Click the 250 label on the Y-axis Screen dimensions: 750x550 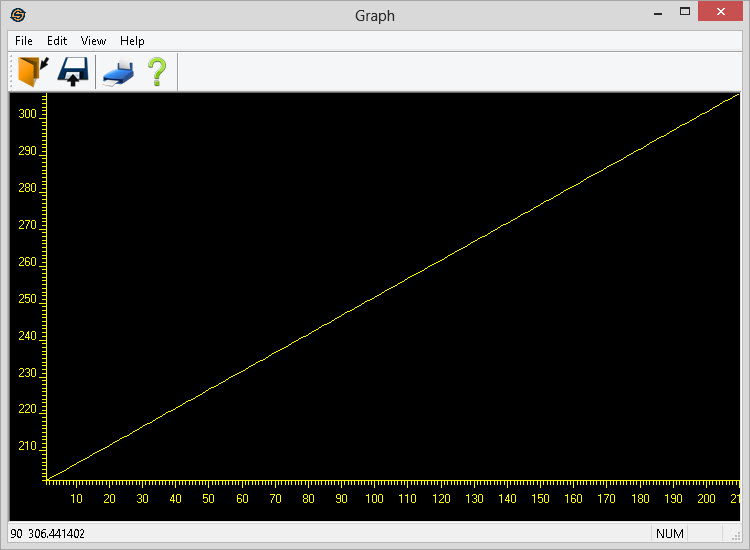[x=27, y=299]
